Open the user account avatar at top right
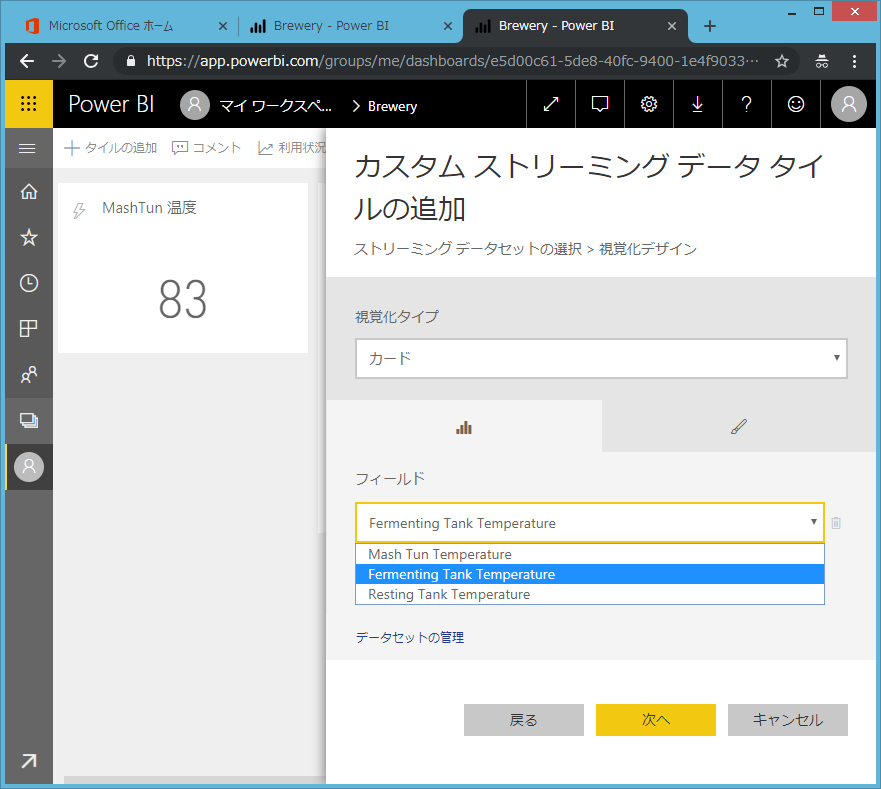Image resolution: width=881 pixels, height=789 pixels. point(848,104)
